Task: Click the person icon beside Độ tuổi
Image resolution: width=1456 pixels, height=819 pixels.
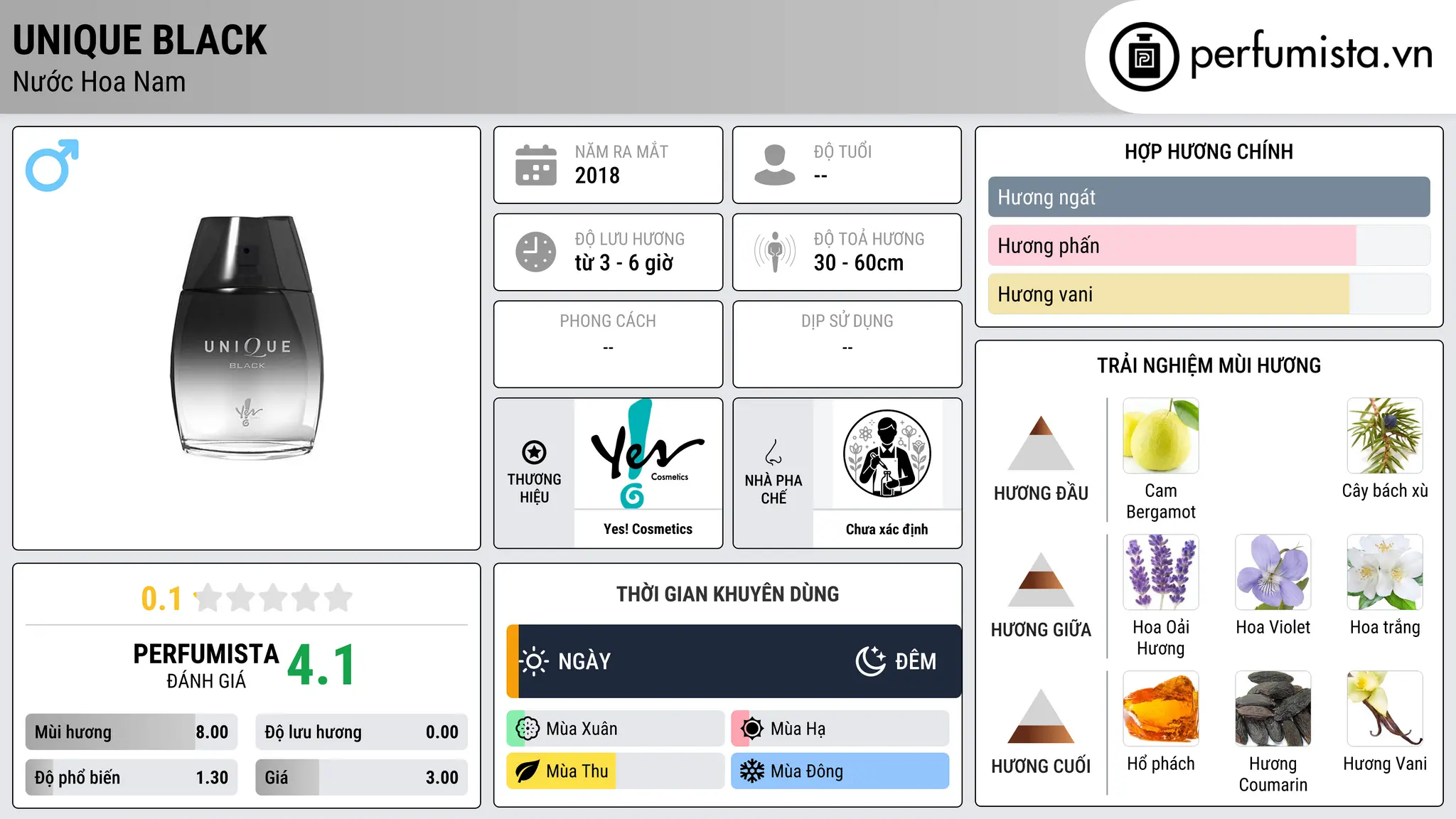Action: click(775, 165)
